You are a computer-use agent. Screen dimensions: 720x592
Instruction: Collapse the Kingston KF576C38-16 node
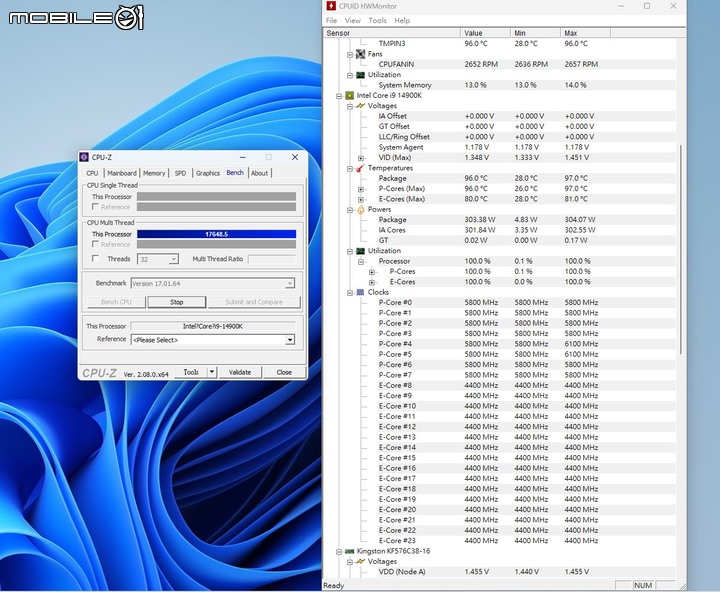coord(339,552)
